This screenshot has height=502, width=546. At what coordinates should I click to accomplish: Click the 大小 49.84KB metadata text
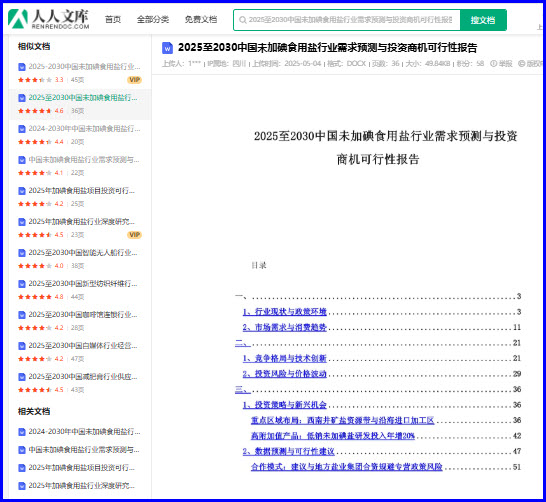[428, 64]
